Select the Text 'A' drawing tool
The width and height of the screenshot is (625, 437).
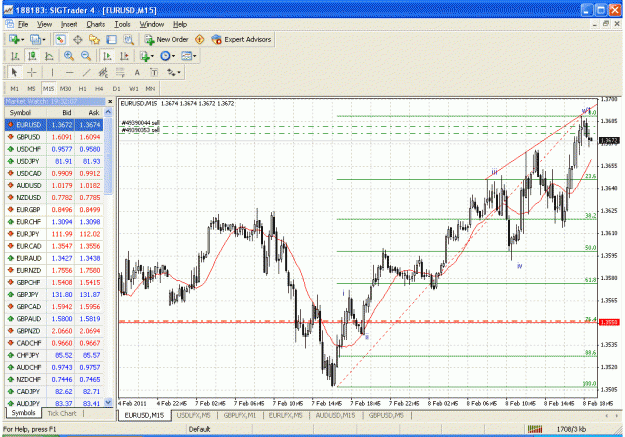(x=137, y=73)
